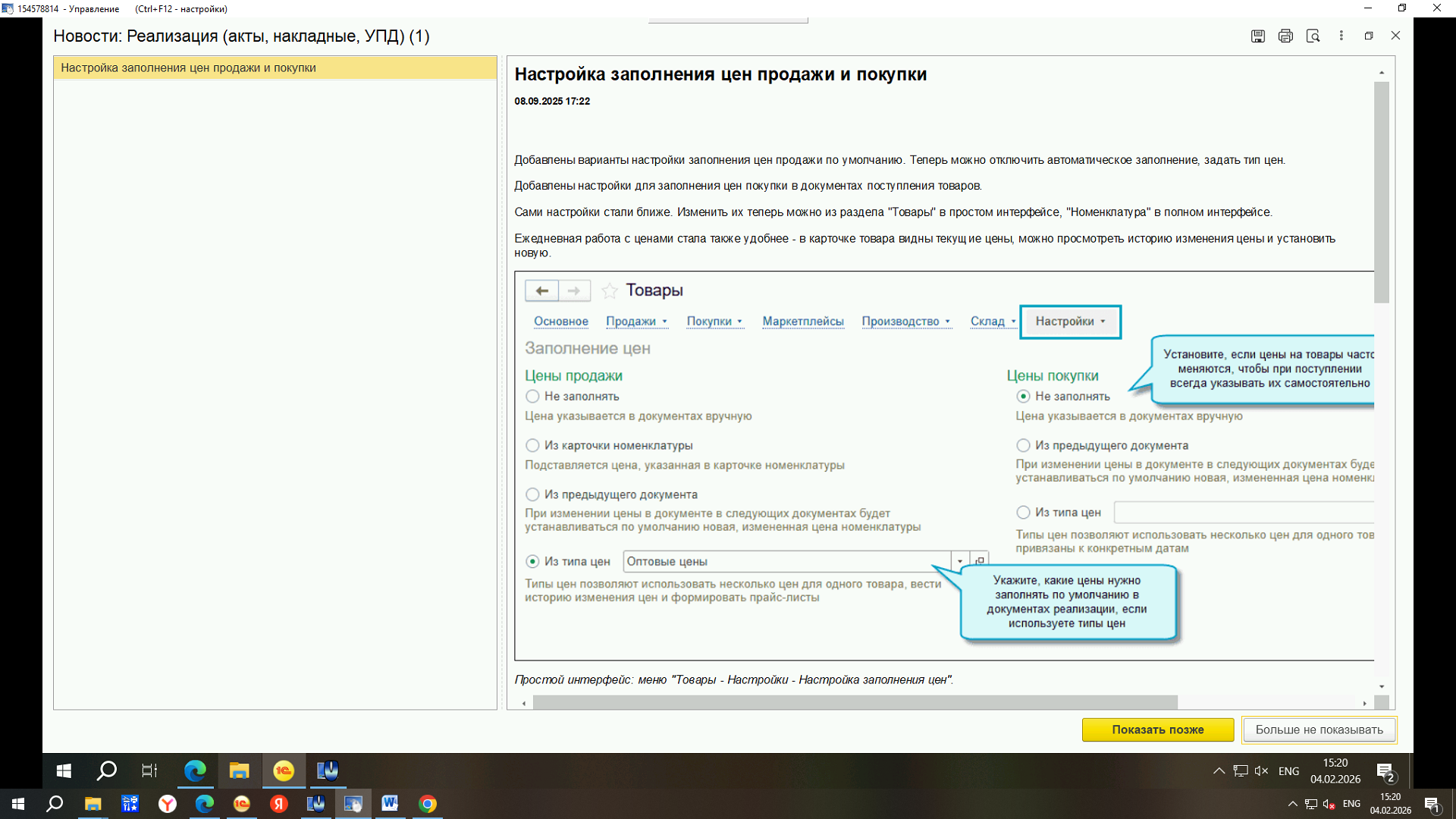Open 1C icon in inner taskbar
The height and width of the screenshot is (819, 1456).
[x=284, y=770]
